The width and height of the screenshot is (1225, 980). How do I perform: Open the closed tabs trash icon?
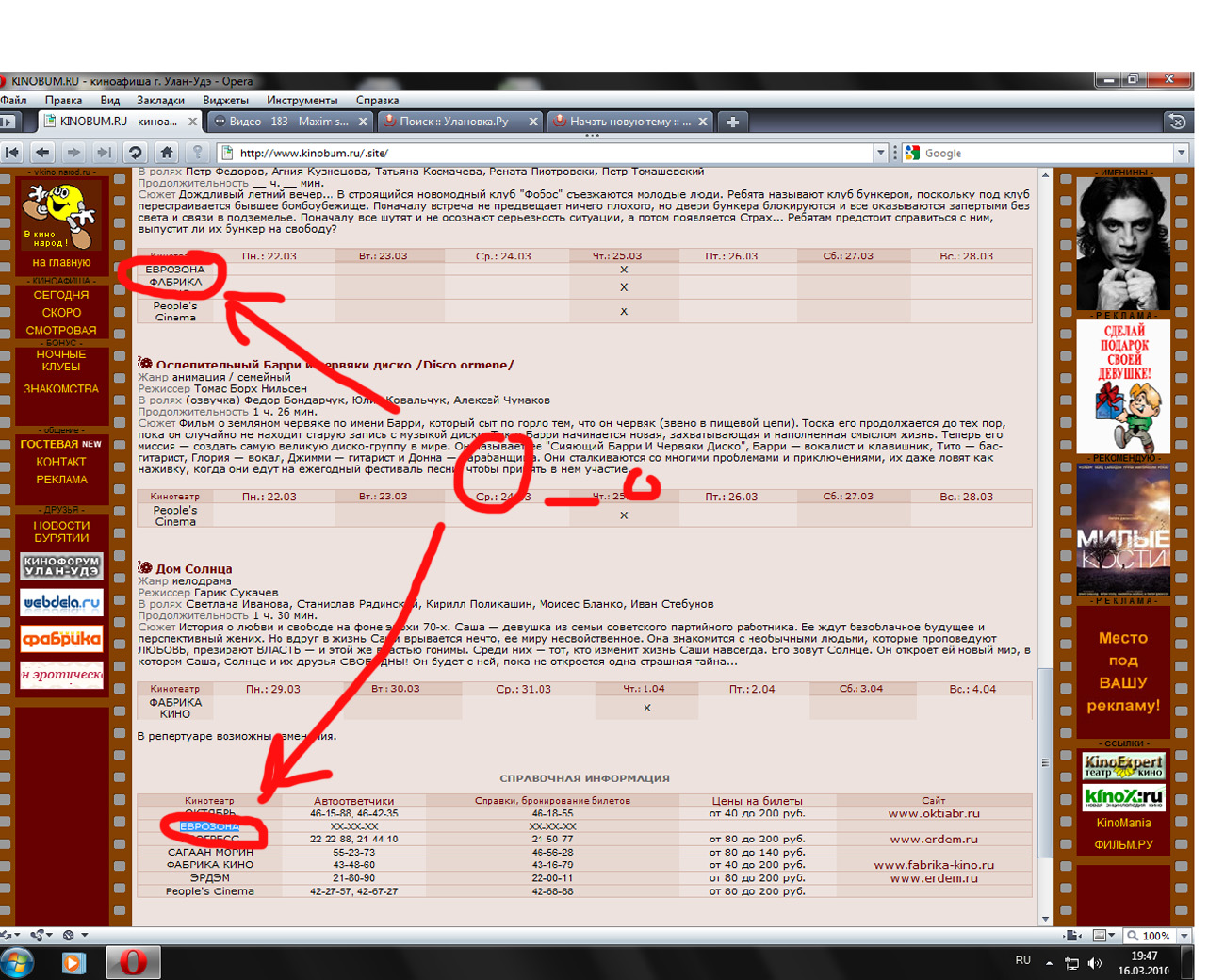pyautogui.click(x=1177, y=122)
